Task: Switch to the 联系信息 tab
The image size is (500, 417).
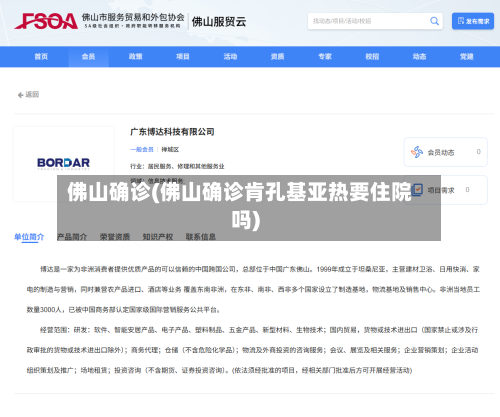Action: (201, 237)
